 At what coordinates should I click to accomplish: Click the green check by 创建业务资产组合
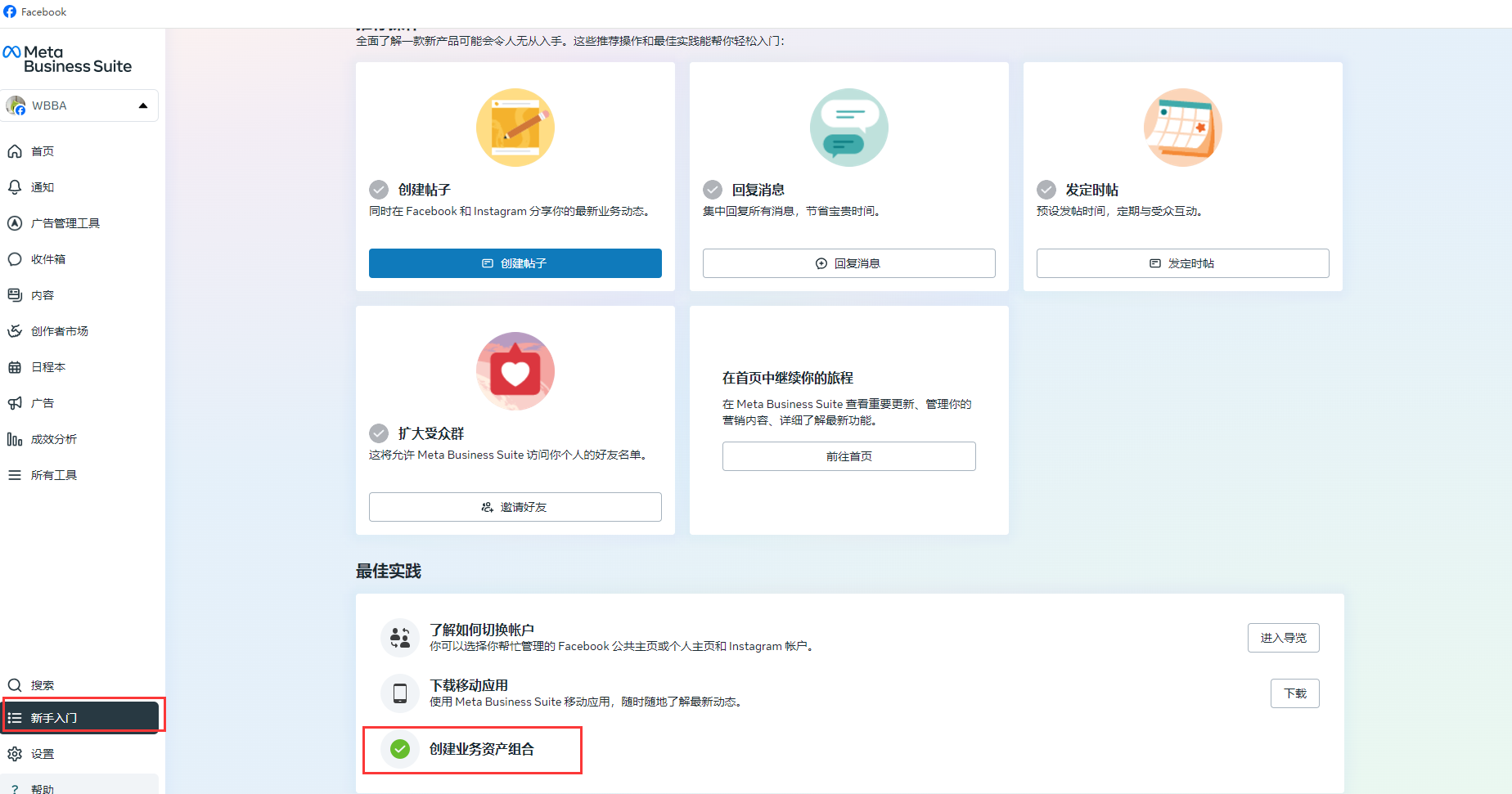click(x=400, y=749)
